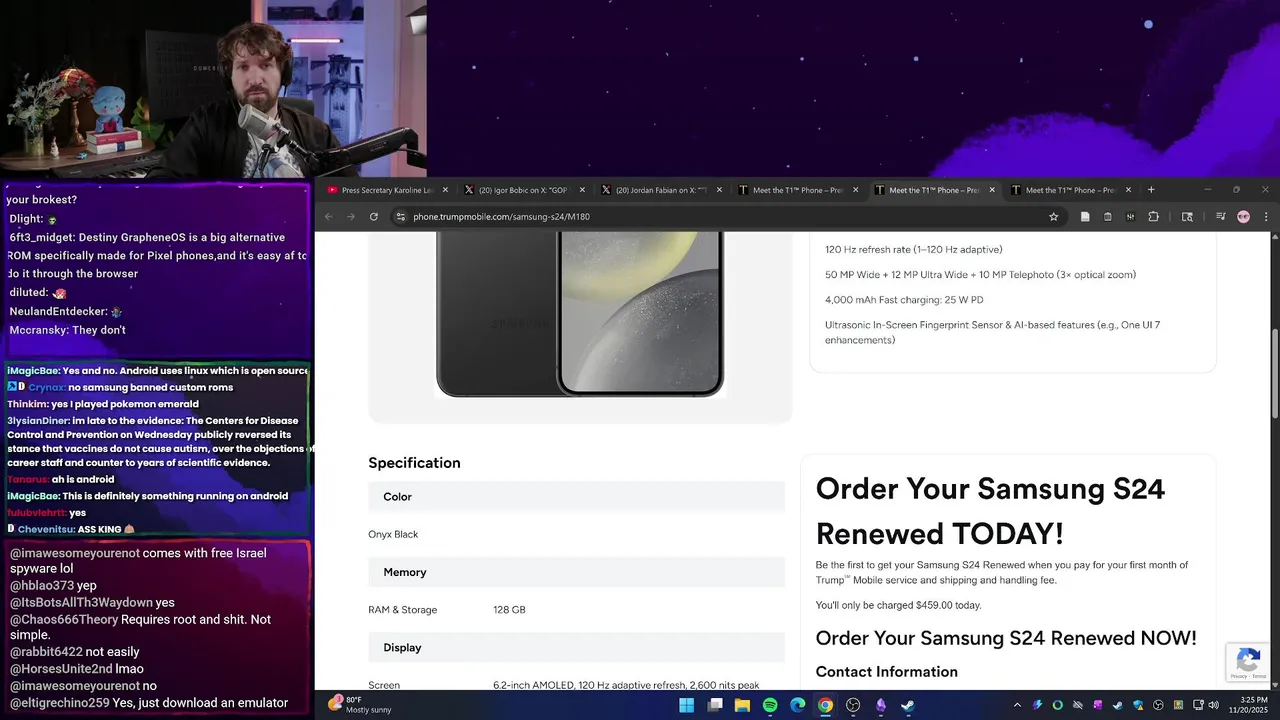This screenshot has height=720, width=1280.
Task: Click the Chrome profile avatar
Action: point(1243,216)
